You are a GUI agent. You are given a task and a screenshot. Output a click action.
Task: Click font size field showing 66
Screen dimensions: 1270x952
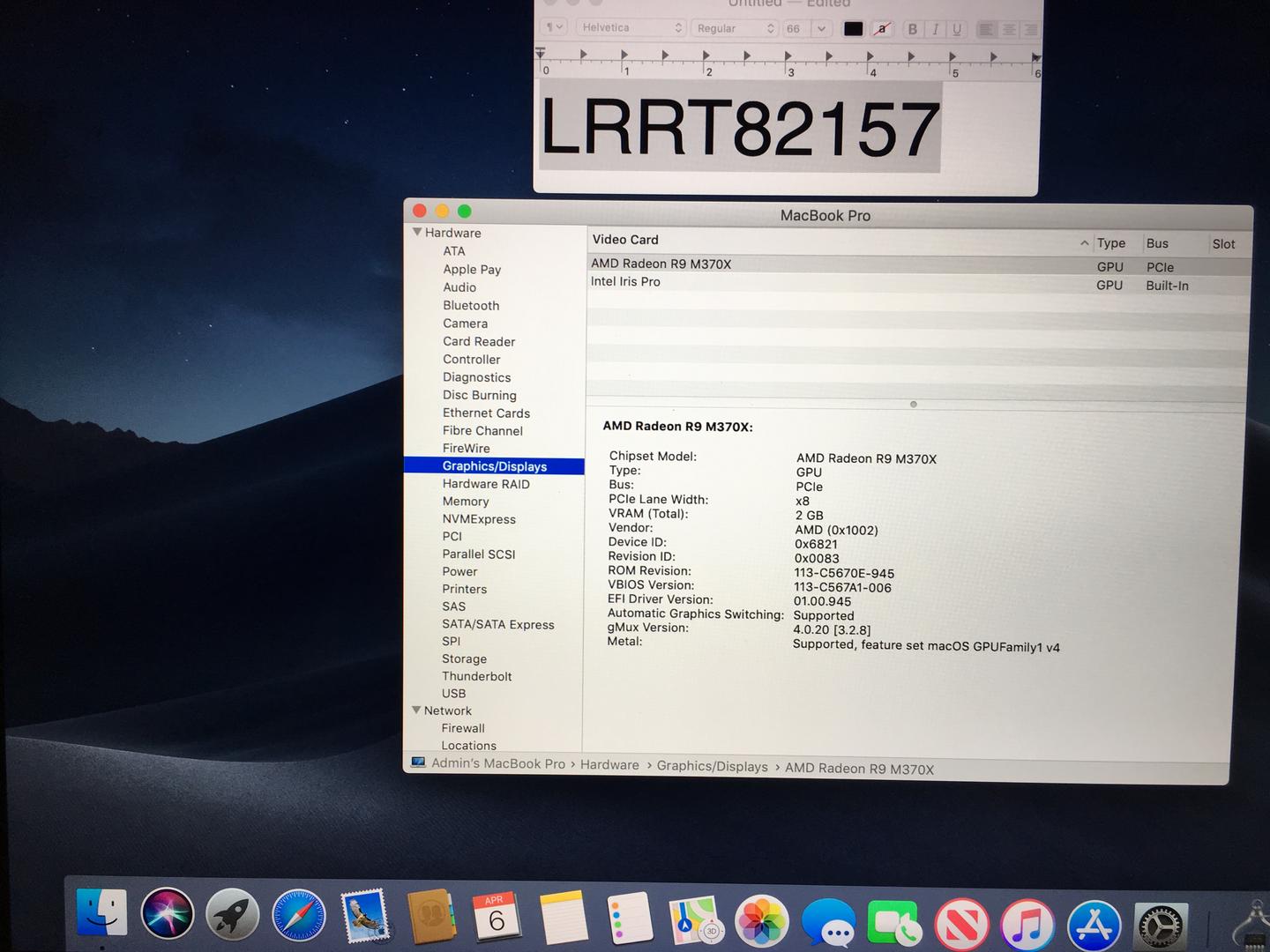tap(796, 28)
